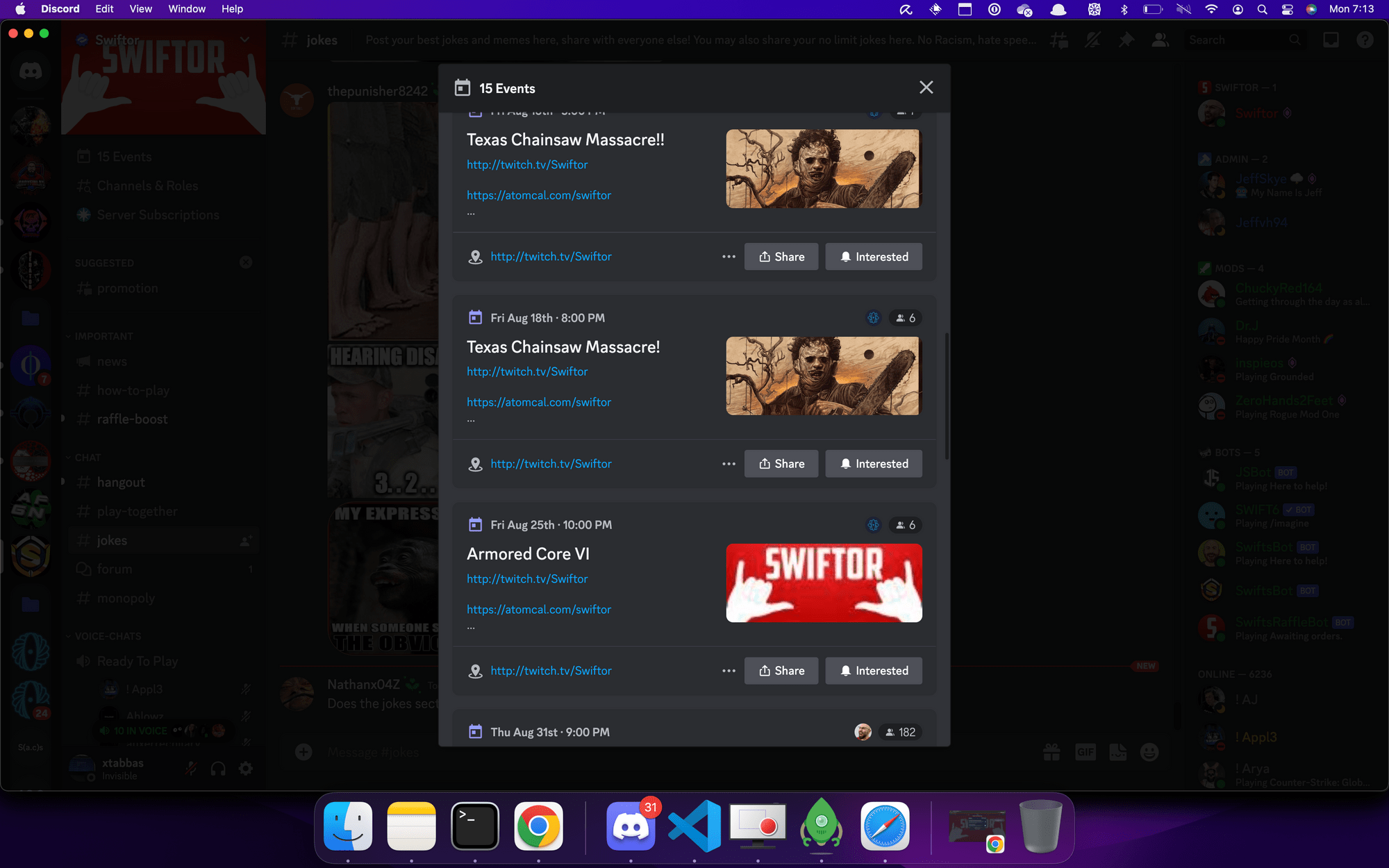The height and width of the screenshot is (868, 1389).
Task: Open User Settings gear
Action: (246, 769)
